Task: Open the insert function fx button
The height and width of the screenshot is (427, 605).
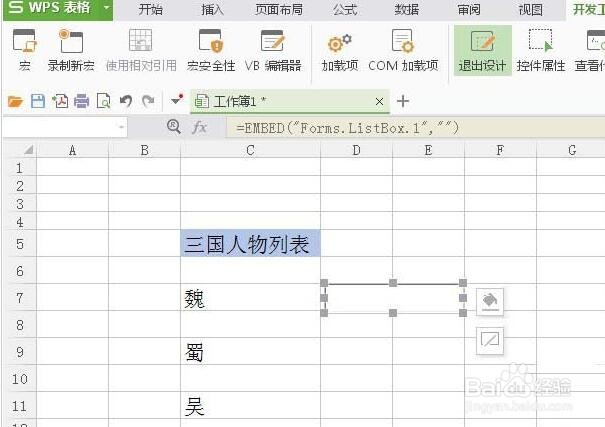Action: (x=199, y=127)
